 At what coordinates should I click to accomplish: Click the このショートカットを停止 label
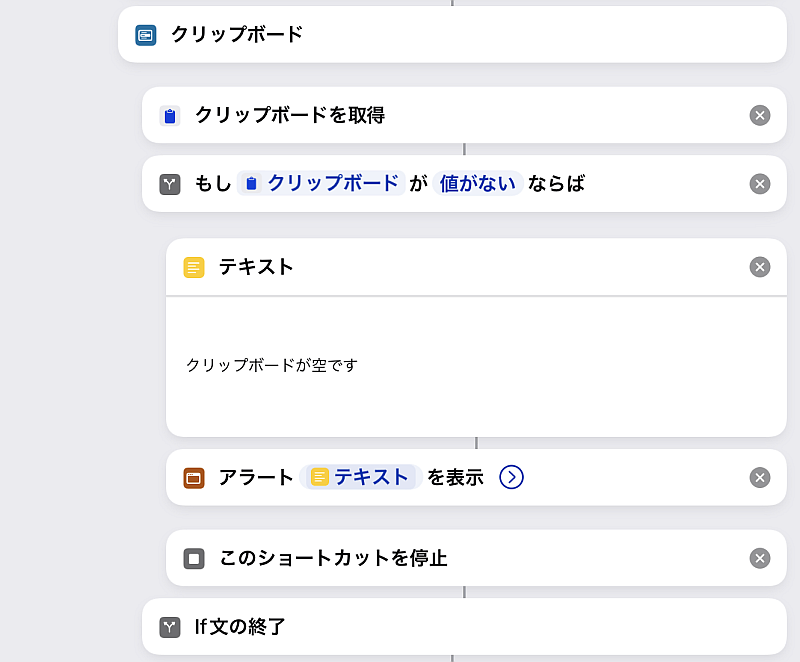333,558
